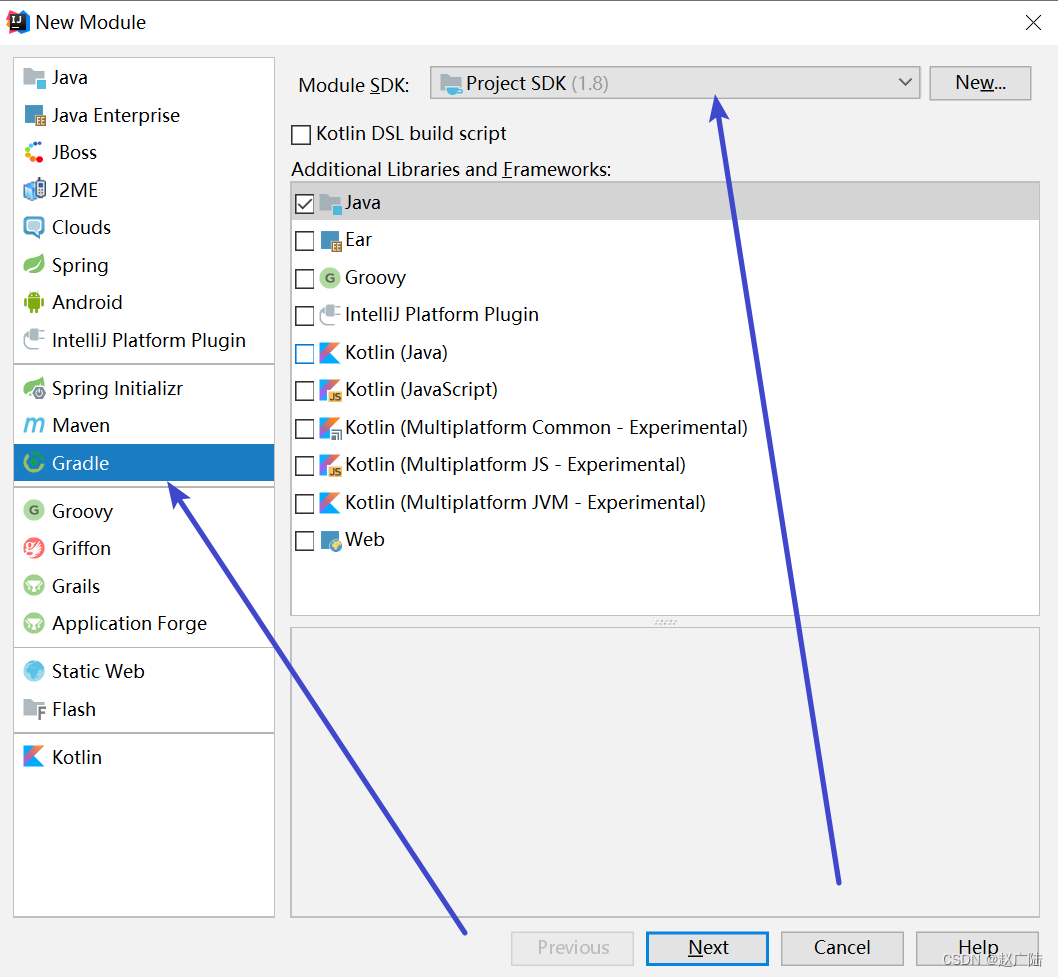Screen dimensions: 1058x977
Task: Click the disabled Previous button
Action: (572, 948)
